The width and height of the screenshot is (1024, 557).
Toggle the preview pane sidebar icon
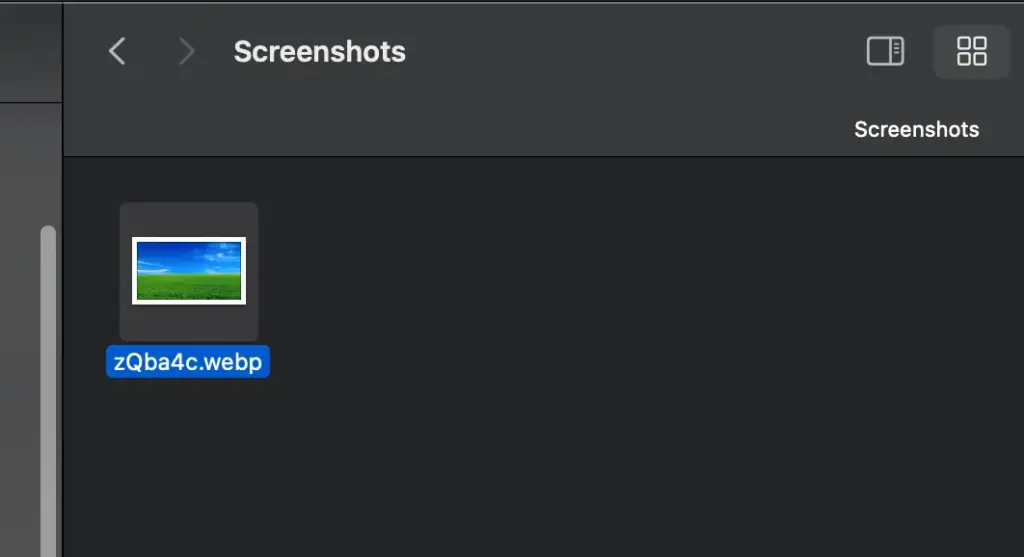pyautogui.click(x=885, y=51)
